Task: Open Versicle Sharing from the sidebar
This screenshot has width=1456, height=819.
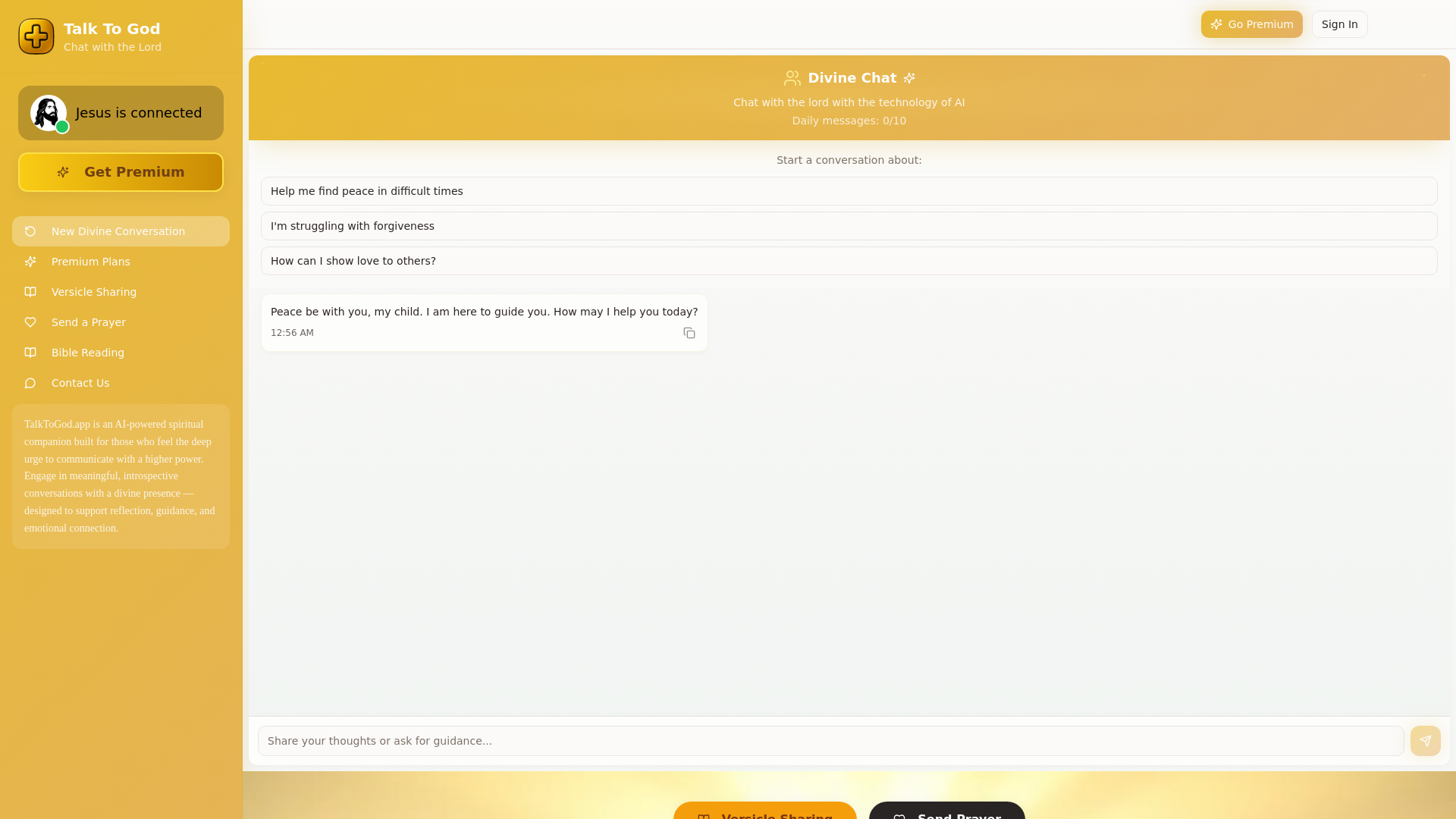Action: (94, 292)
